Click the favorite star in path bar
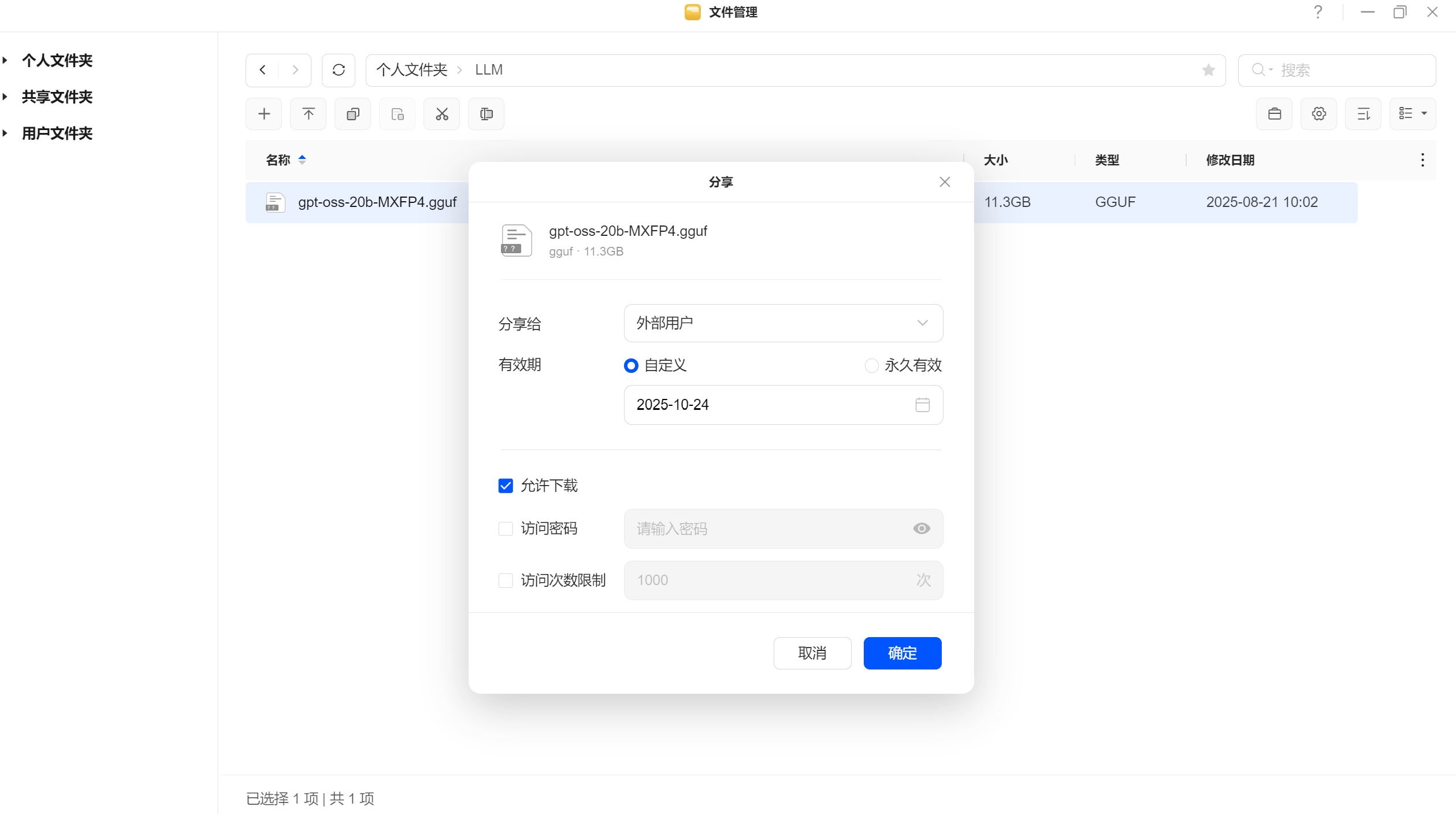 point(1208,70)
